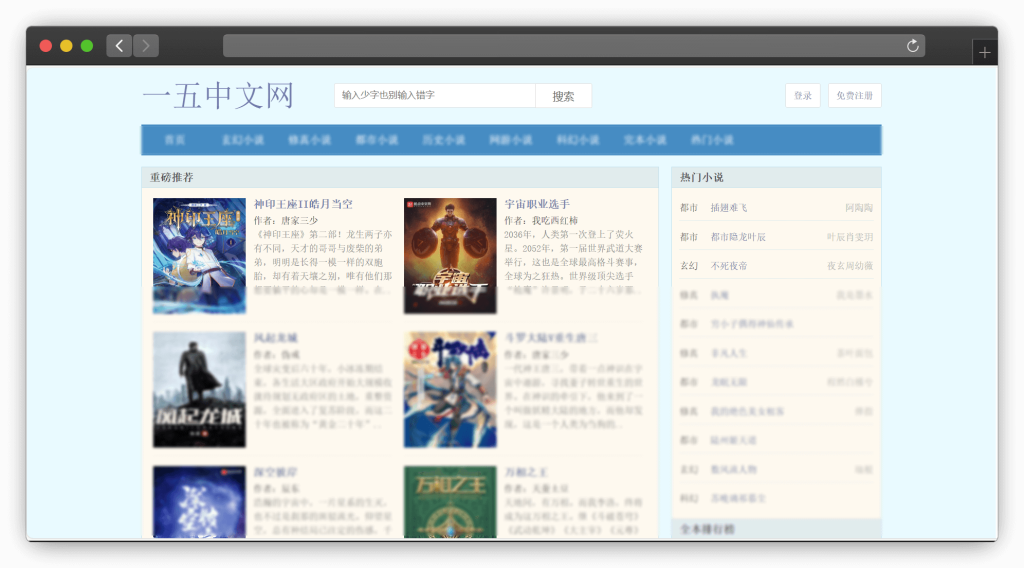This screenshot has height=568, width=1024.
Task: Open the 都市小说 navigation item
Action: (377, 140)
